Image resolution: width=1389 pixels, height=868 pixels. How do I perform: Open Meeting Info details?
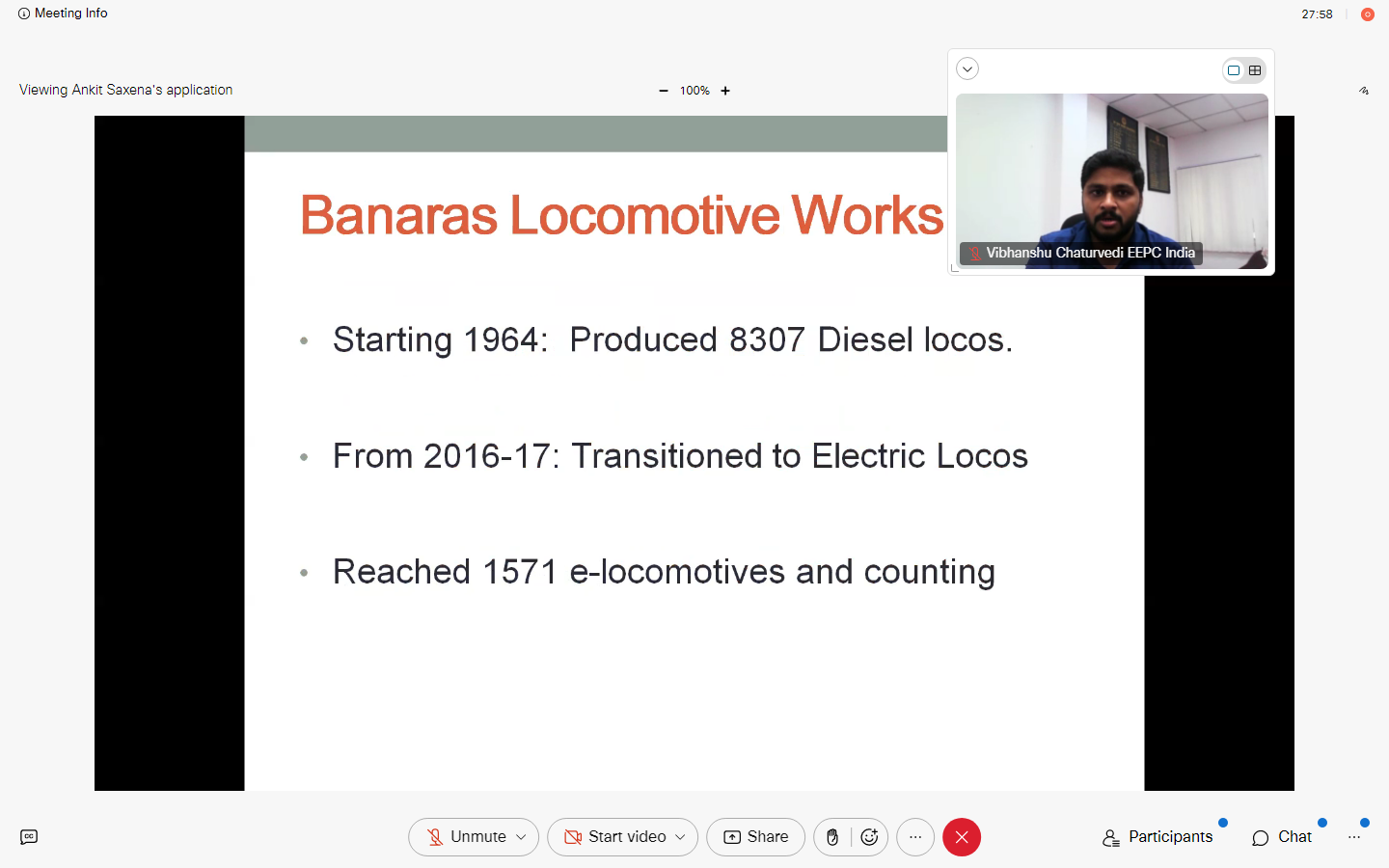click(x=63, y=14)
